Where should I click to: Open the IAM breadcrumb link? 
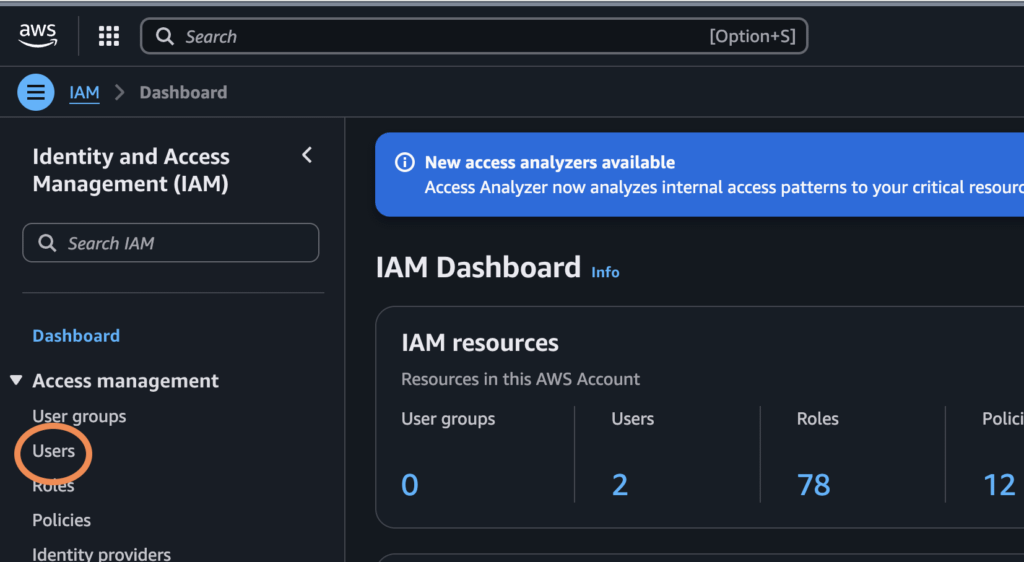click(84, 93)
